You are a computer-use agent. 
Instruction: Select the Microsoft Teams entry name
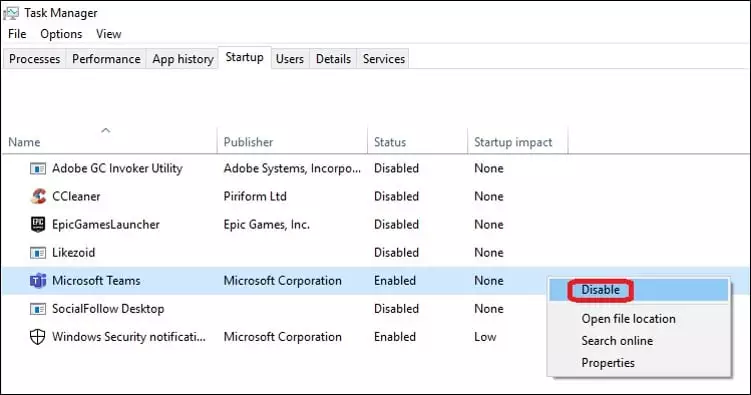coord(96,281)
